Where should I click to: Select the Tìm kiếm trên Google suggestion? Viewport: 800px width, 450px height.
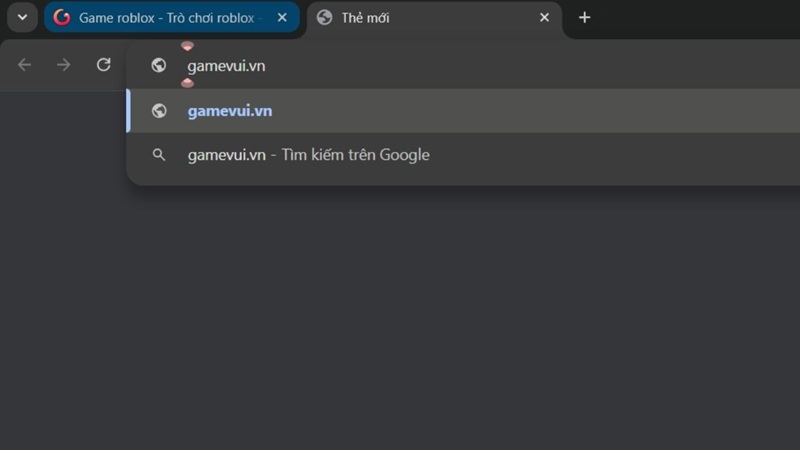[463, 155]
